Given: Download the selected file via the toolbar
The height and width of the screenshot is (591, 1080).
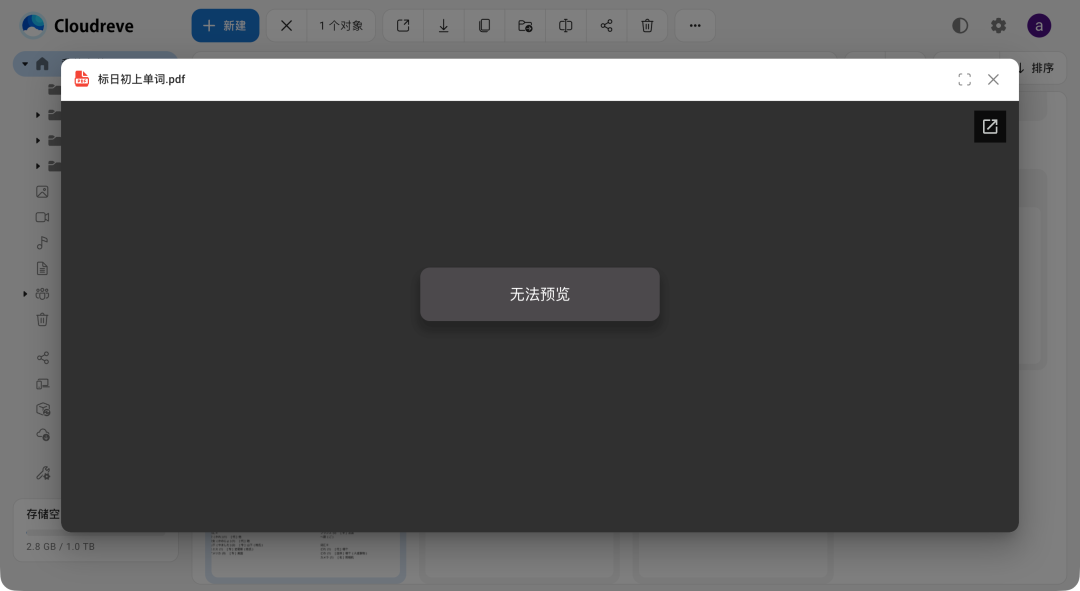Looking at the screenshot, I should click(443, 26).
